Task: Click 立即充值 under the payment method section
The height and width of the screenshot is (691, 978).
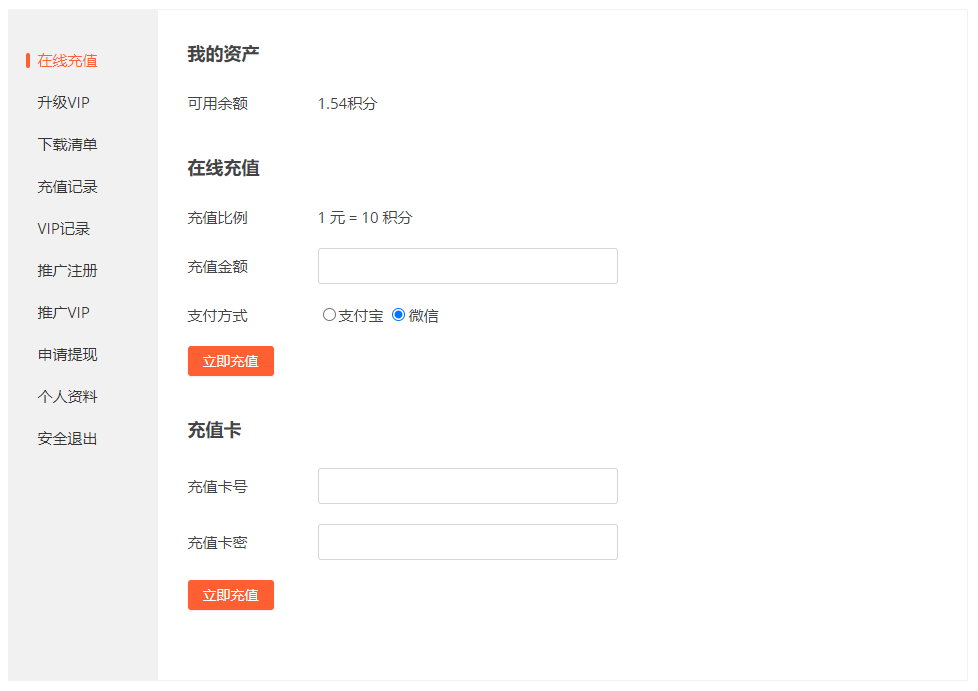Action: (x=231, y=361)
